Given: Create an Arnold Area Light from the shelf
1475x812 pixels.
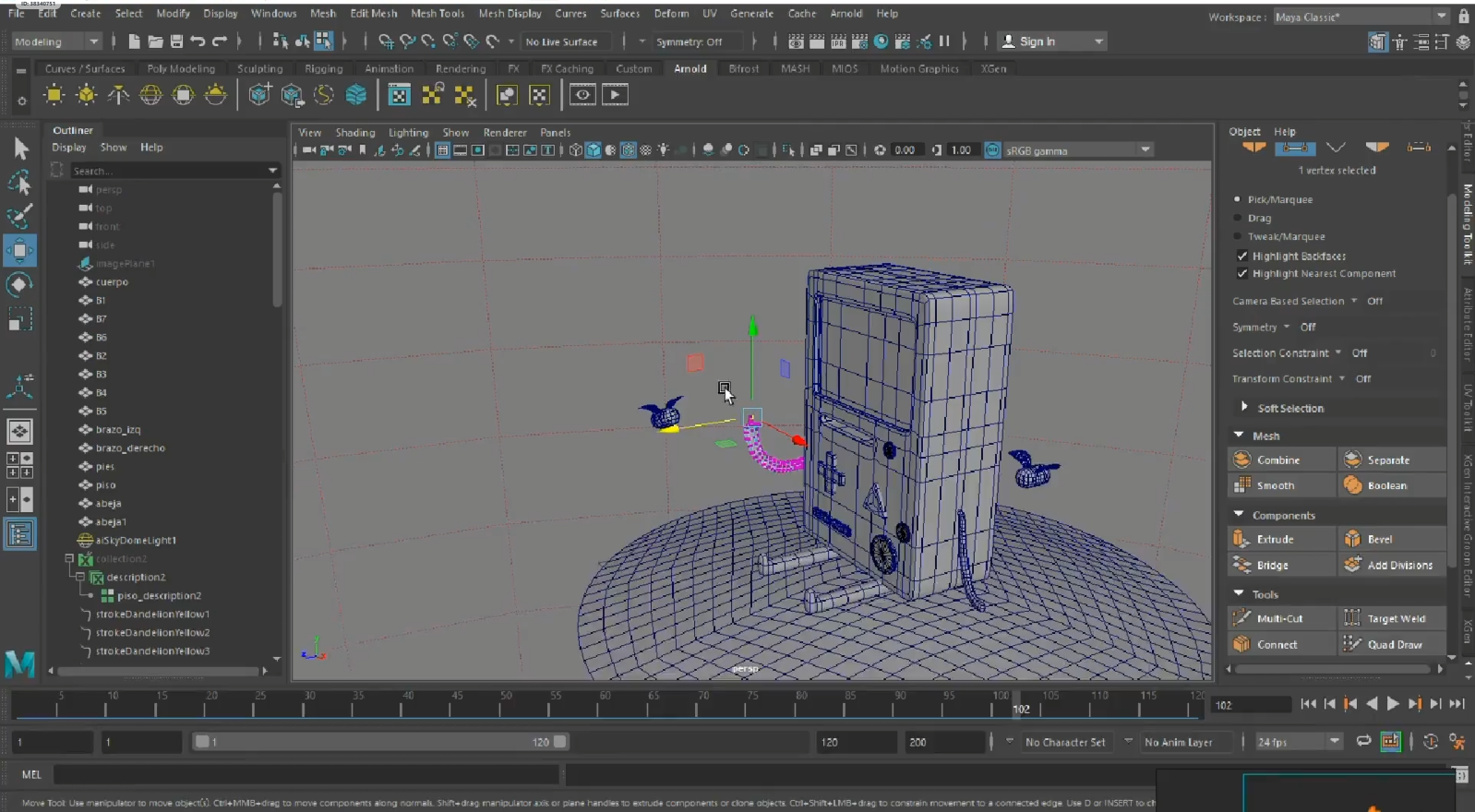Looking at the screenshot, I should tap(54, 94).
